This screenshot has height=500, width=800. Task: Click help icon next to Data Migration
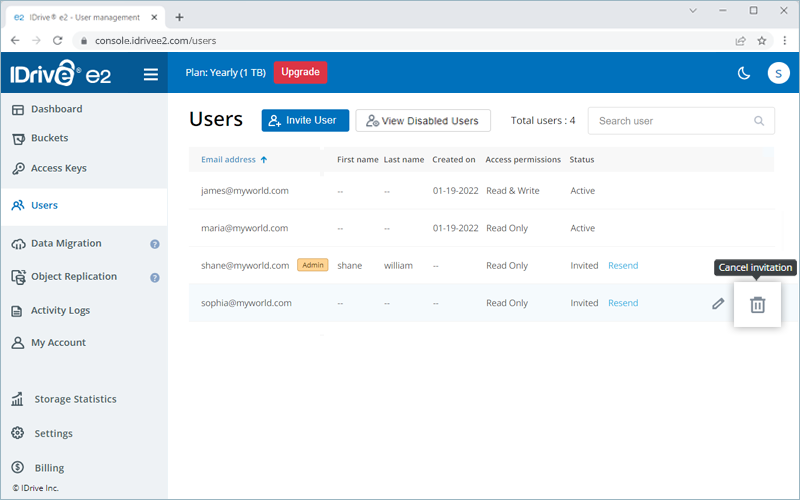155,244
